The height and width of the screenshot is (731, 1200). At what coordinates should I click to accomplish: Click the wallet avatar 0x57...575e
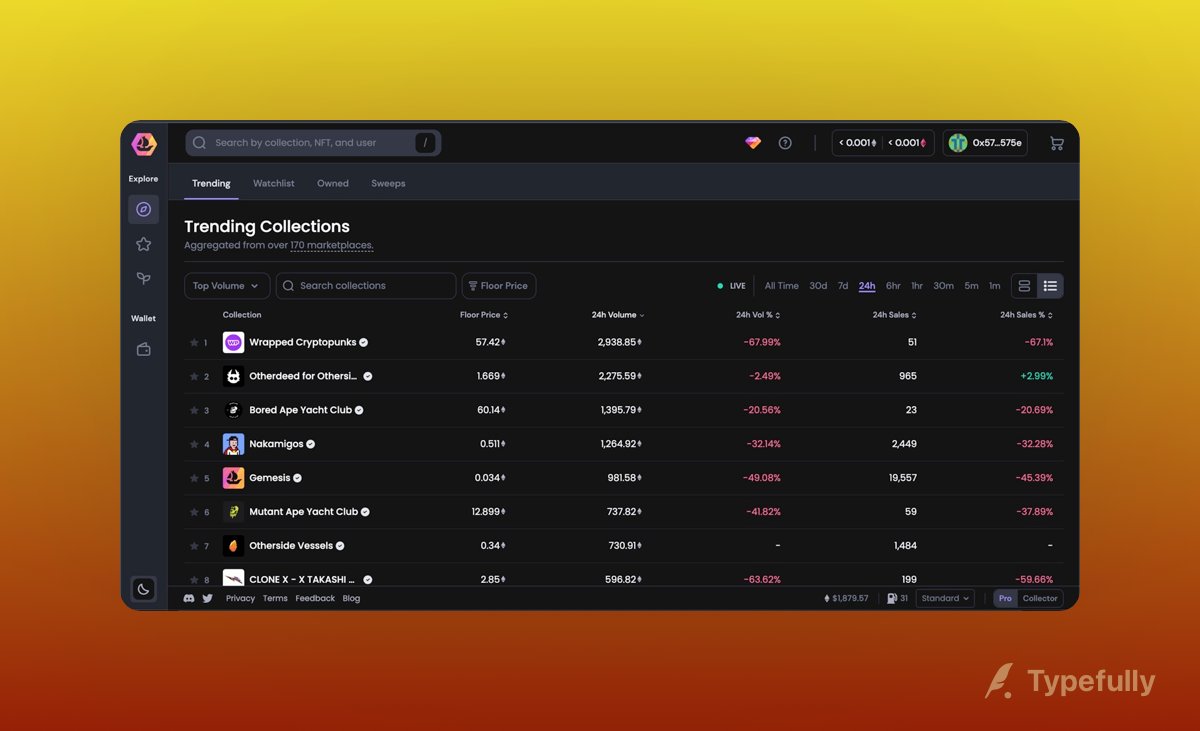(985, 143)
